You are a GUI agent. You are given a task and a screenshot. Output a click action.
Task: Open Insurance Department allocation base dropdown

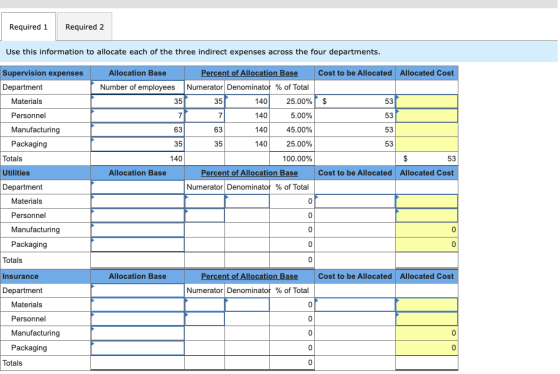click(138, 290)
